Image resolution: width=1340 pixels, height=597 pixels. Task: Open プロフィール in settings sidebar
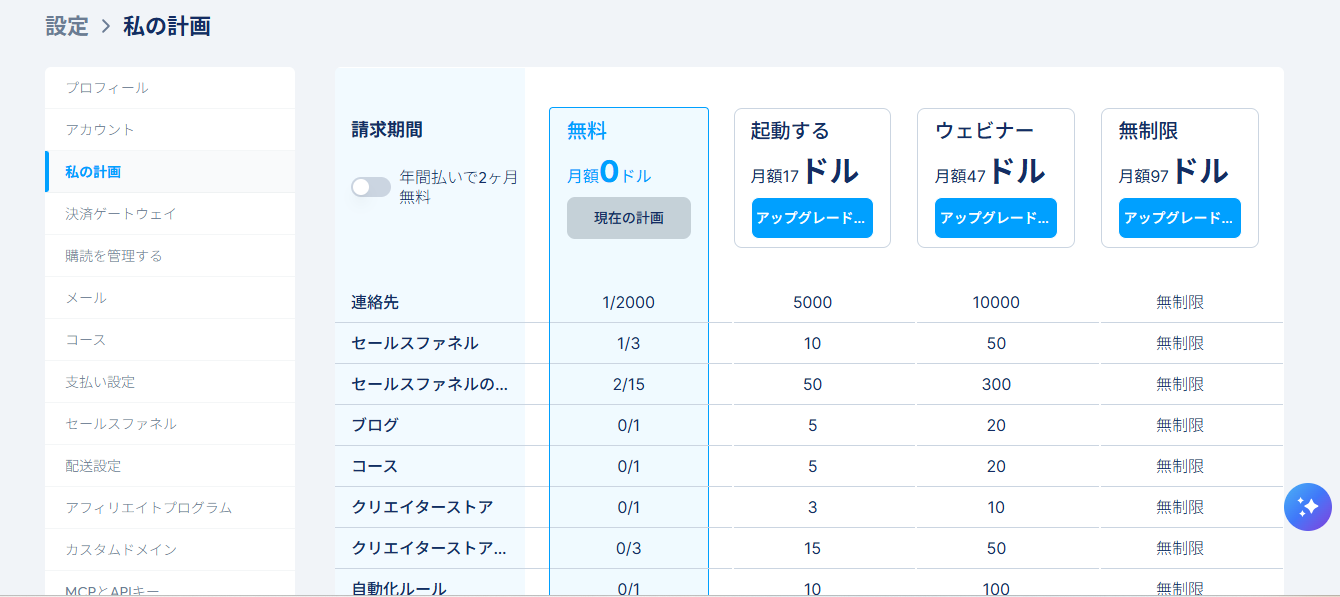click(170, 88)
